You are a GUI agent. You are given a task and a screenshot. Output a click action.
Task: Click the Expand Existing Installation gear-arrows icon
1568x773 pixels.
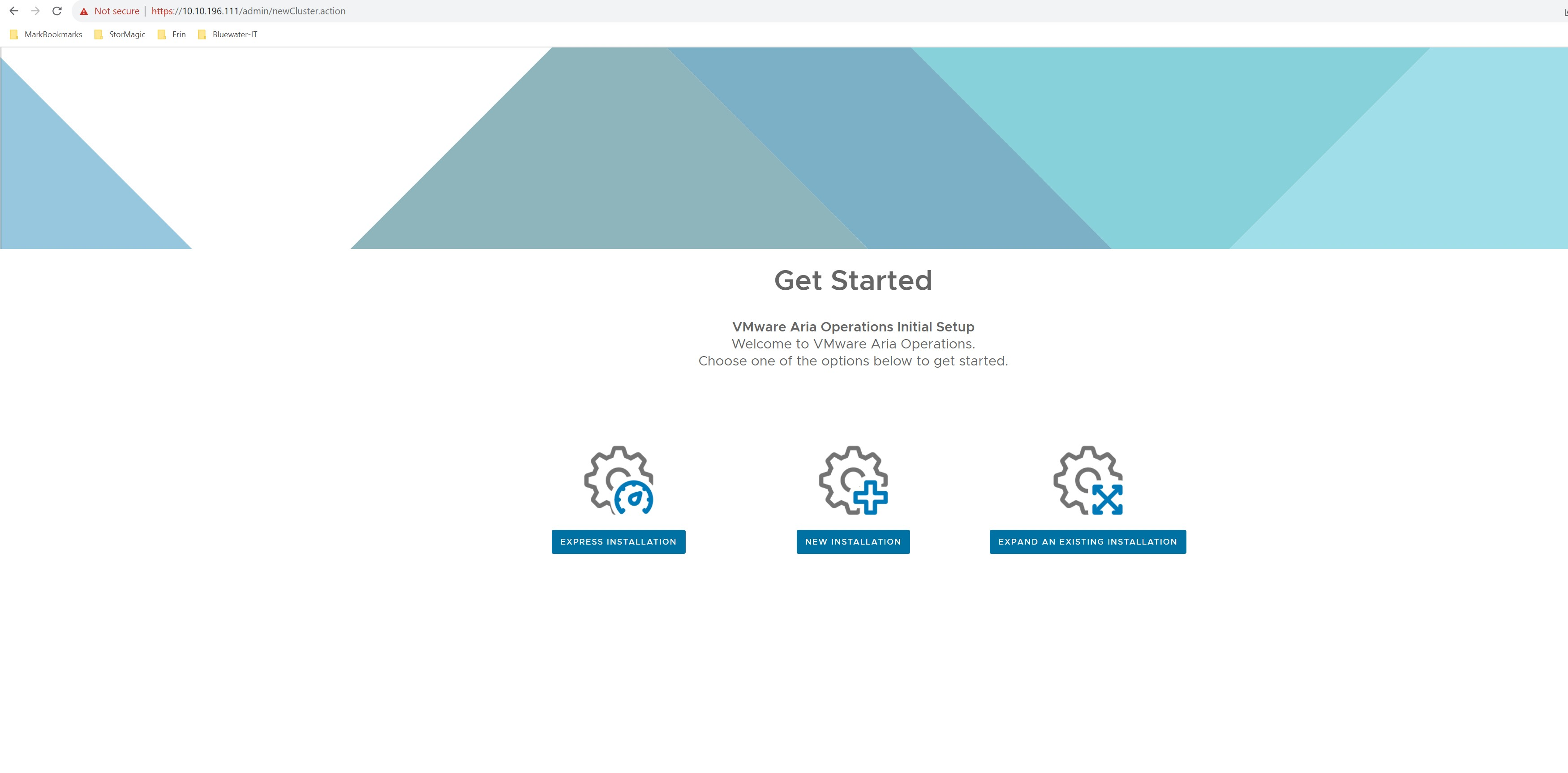(x=1088, y=480)
